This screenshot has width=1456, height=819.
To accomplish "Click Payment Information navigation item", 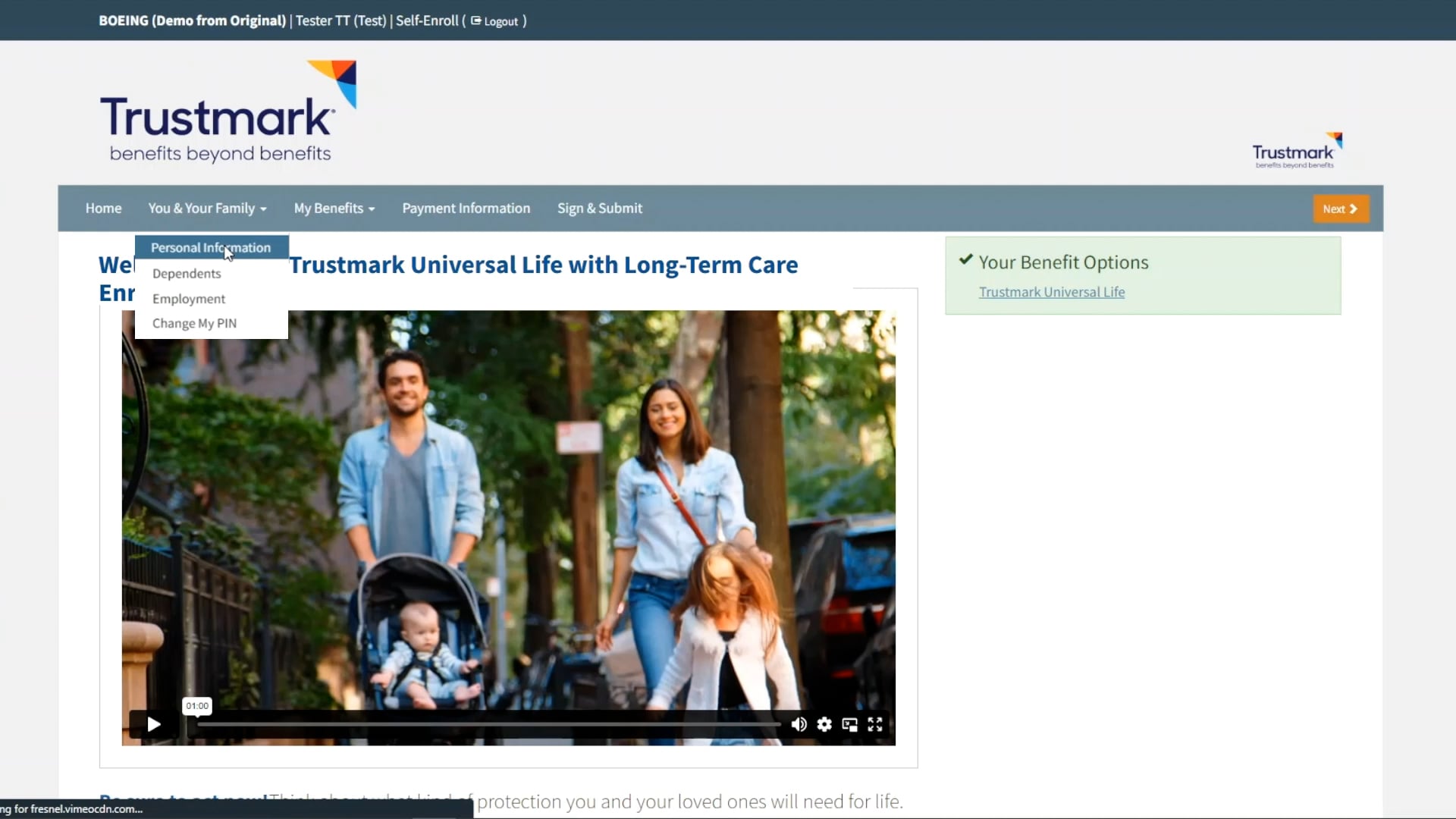I will [467, 207].
